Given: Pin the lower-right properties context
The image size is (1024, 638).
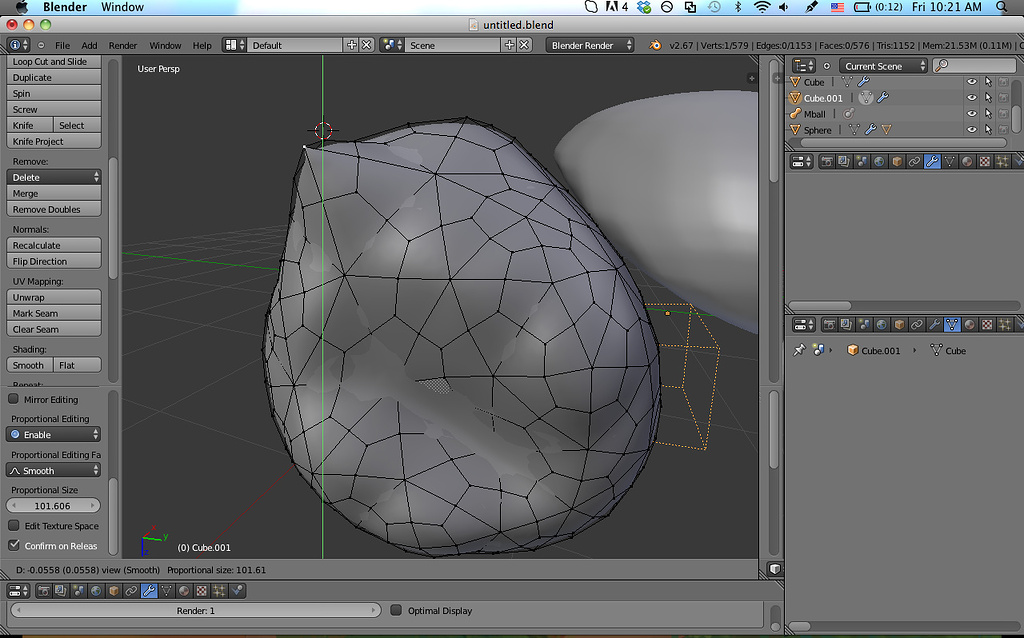Looking at the screenshot, I should click(799, 350).
